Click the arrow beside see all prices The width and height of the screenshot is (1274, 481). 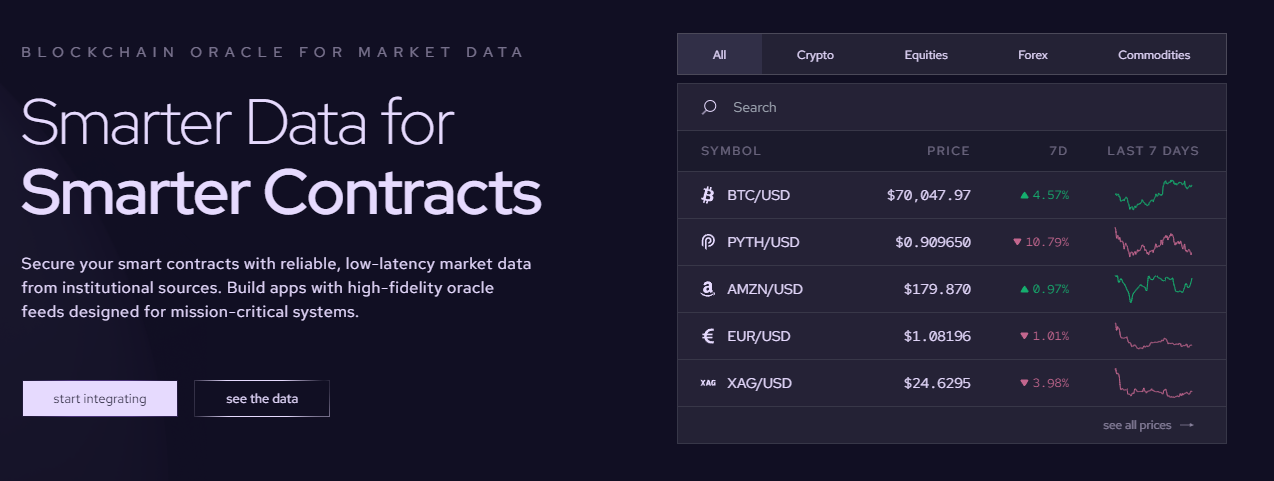(1187, 425)
